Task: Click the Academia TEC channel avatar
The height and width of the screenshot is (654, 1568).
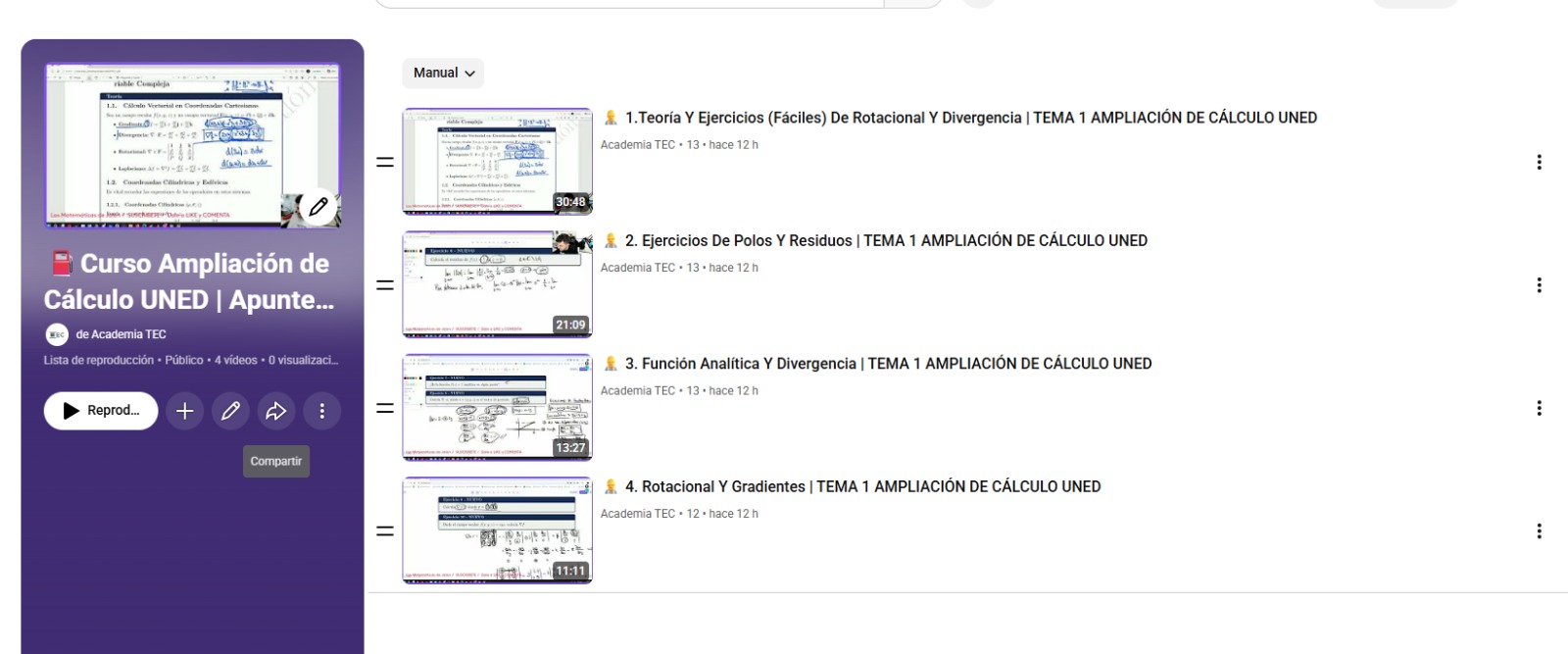Action: (57, 334)
